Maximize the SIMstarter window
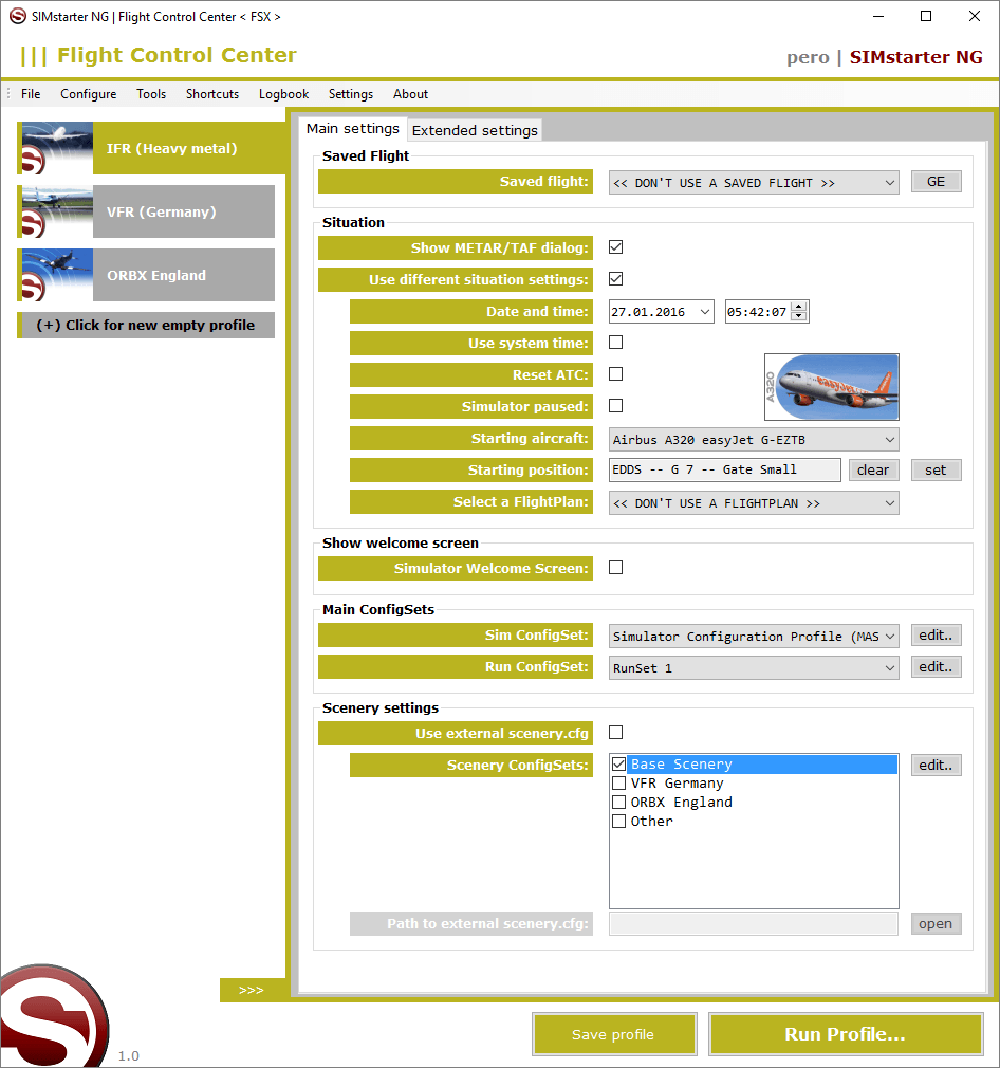Viewport: 1000px width, 1068px height. (x=926, y=16)
